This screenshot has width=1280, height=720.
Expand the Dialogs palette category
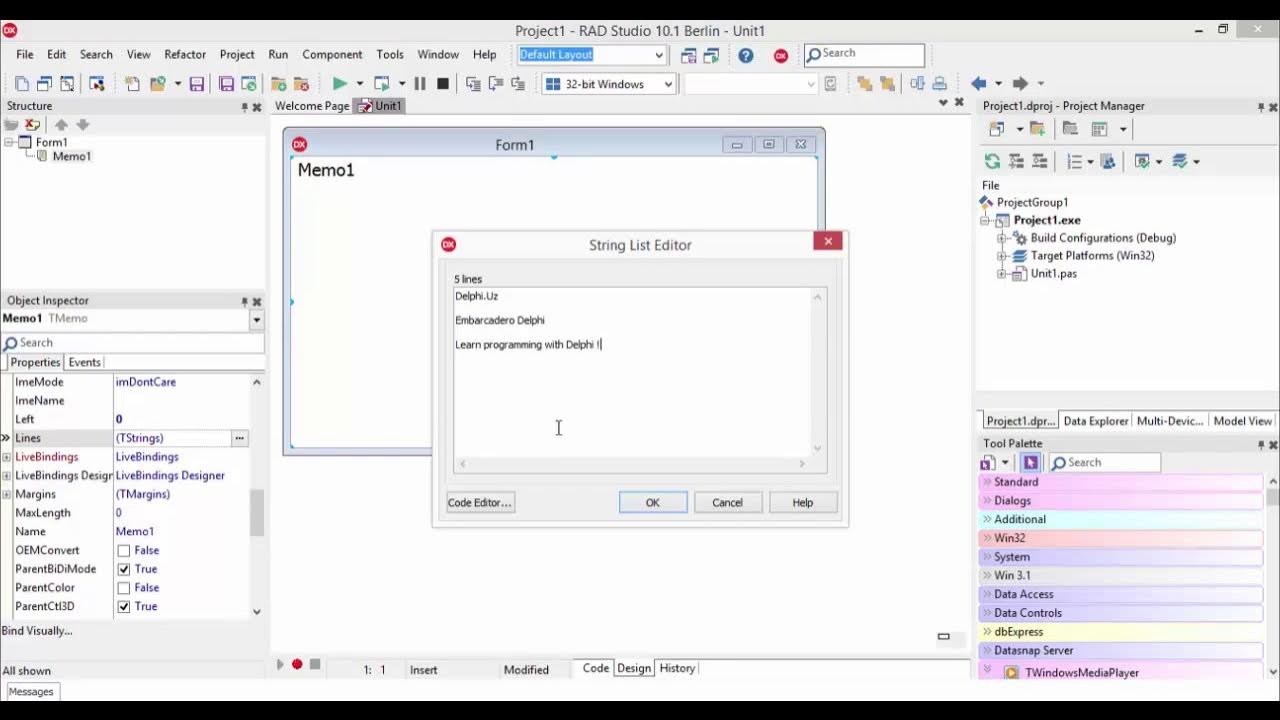(x=987, y=501)
